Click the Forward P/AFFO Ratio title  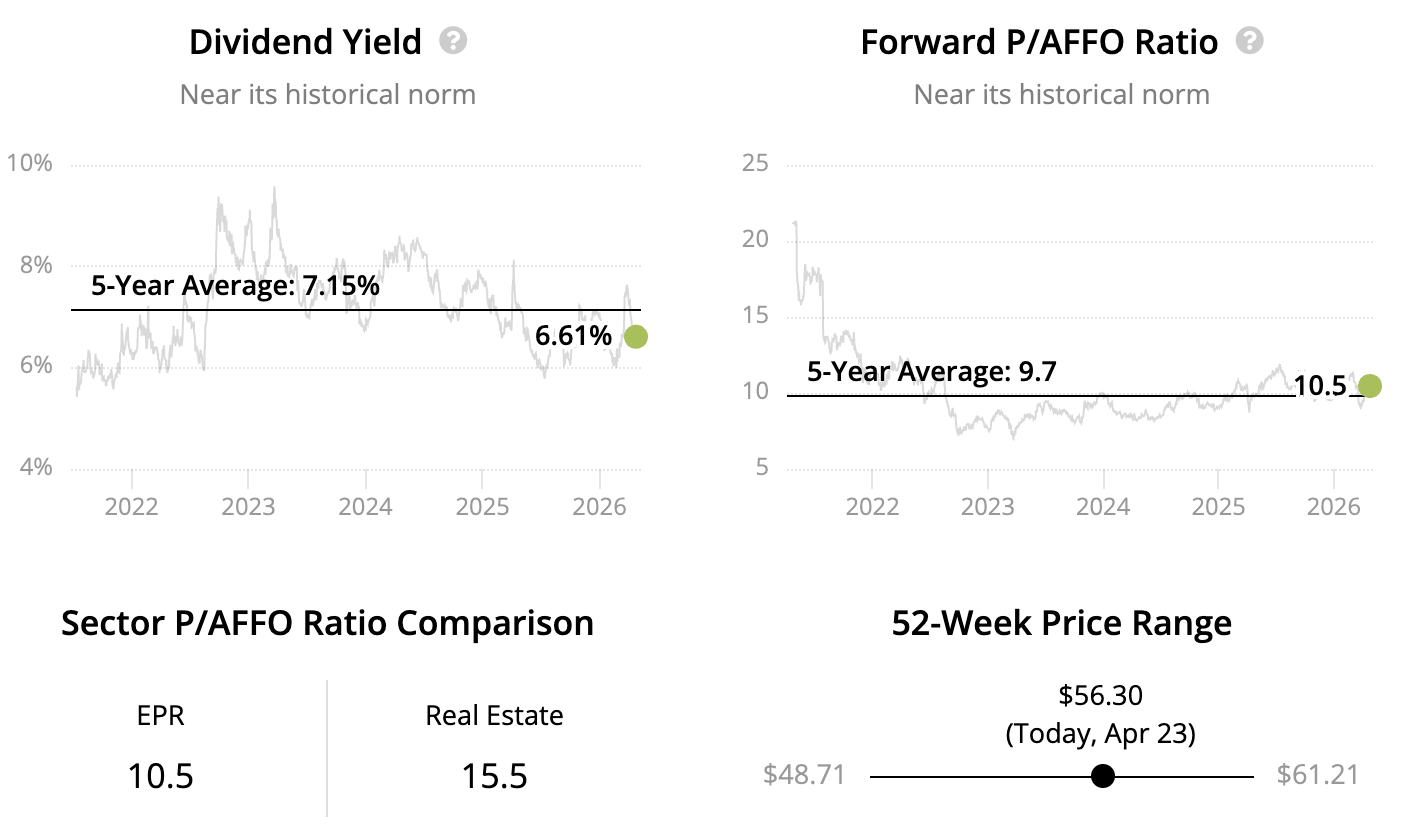pyautogui.click(x=1039, y=42)
